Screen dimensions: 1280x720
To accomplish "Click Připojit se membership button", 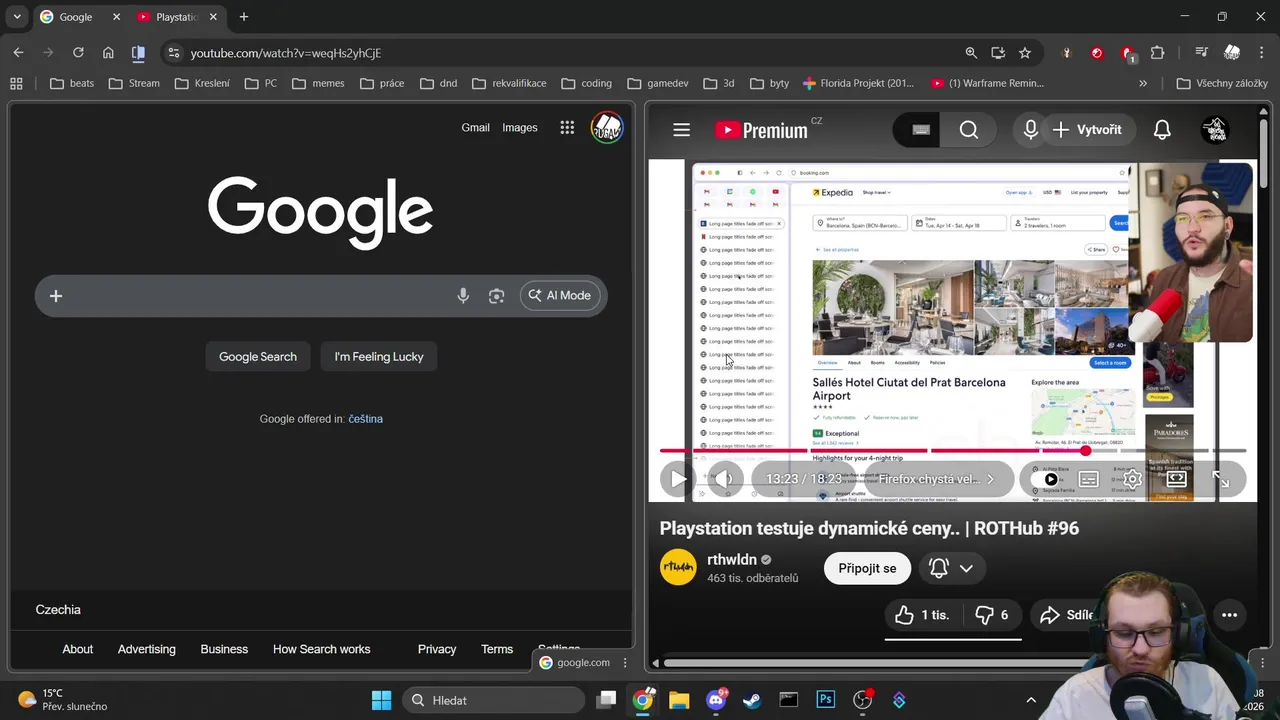I will [867, 568].
